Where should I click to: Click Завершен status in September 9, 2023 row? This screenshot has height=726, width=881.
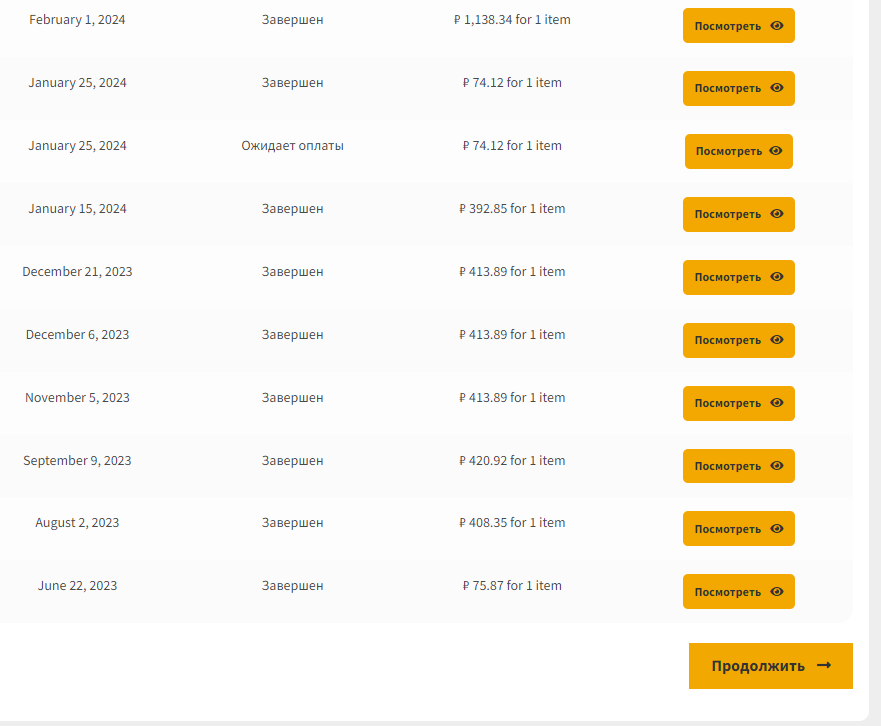click(292, 460)
